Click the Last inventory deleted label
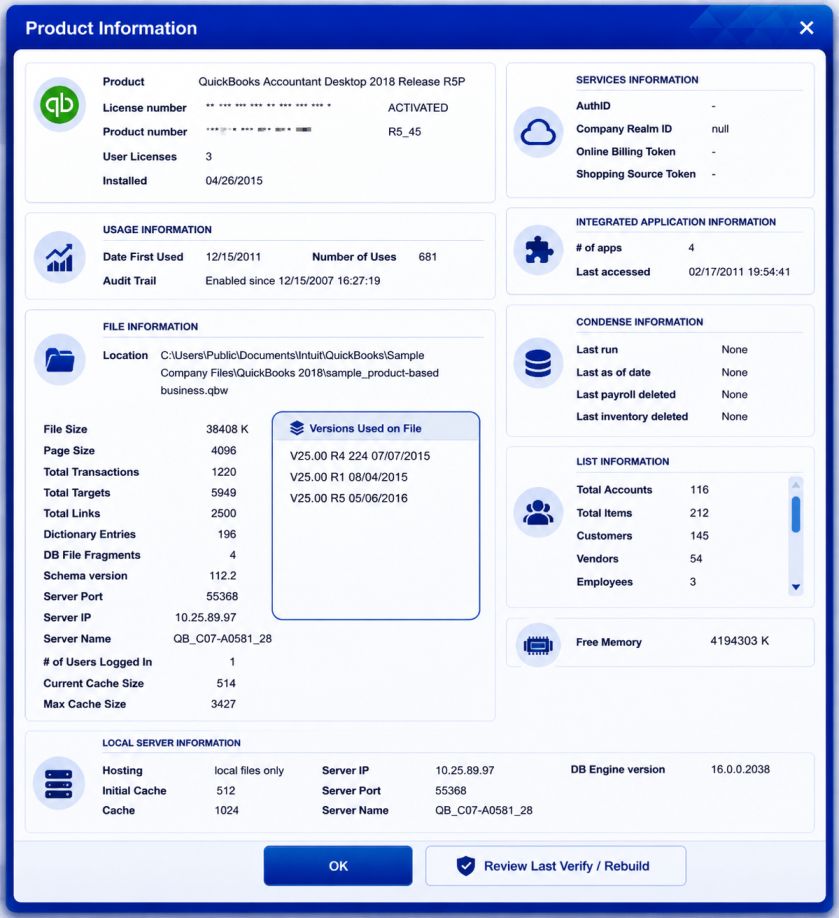The width and height of the screenshot is (839, 918). pos(632,417)
